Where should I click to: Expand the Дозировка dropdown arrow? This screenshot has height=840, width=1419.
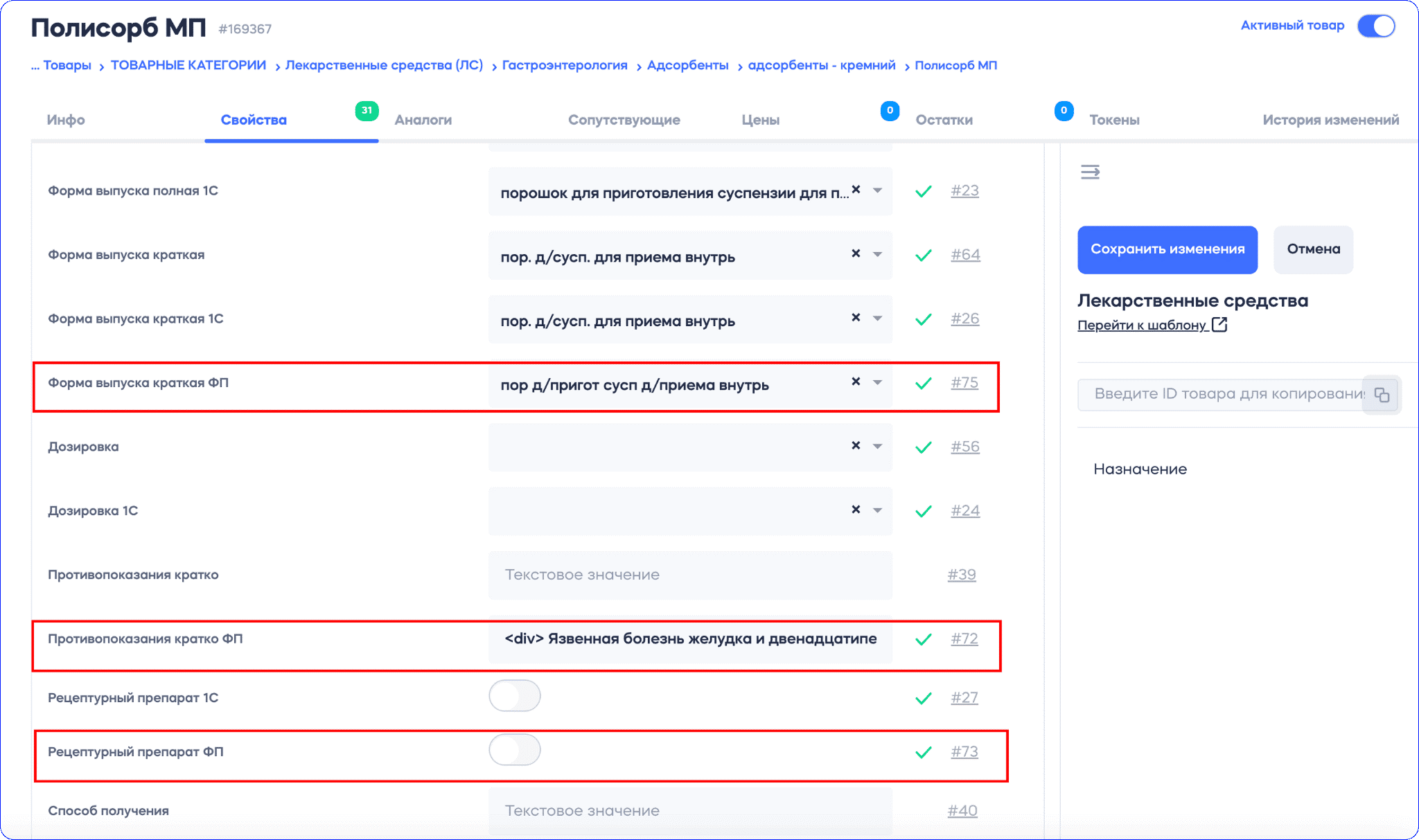click(x=878, y=447)
